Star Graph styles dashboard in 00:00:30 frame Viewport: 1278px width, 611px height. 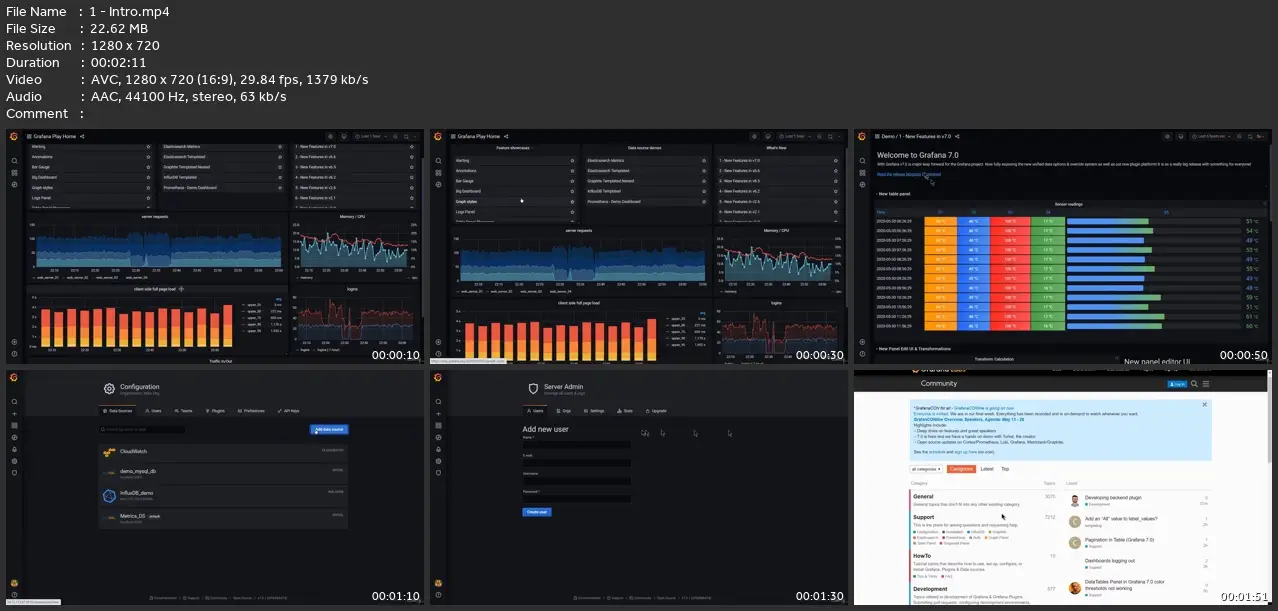point(572,201)
